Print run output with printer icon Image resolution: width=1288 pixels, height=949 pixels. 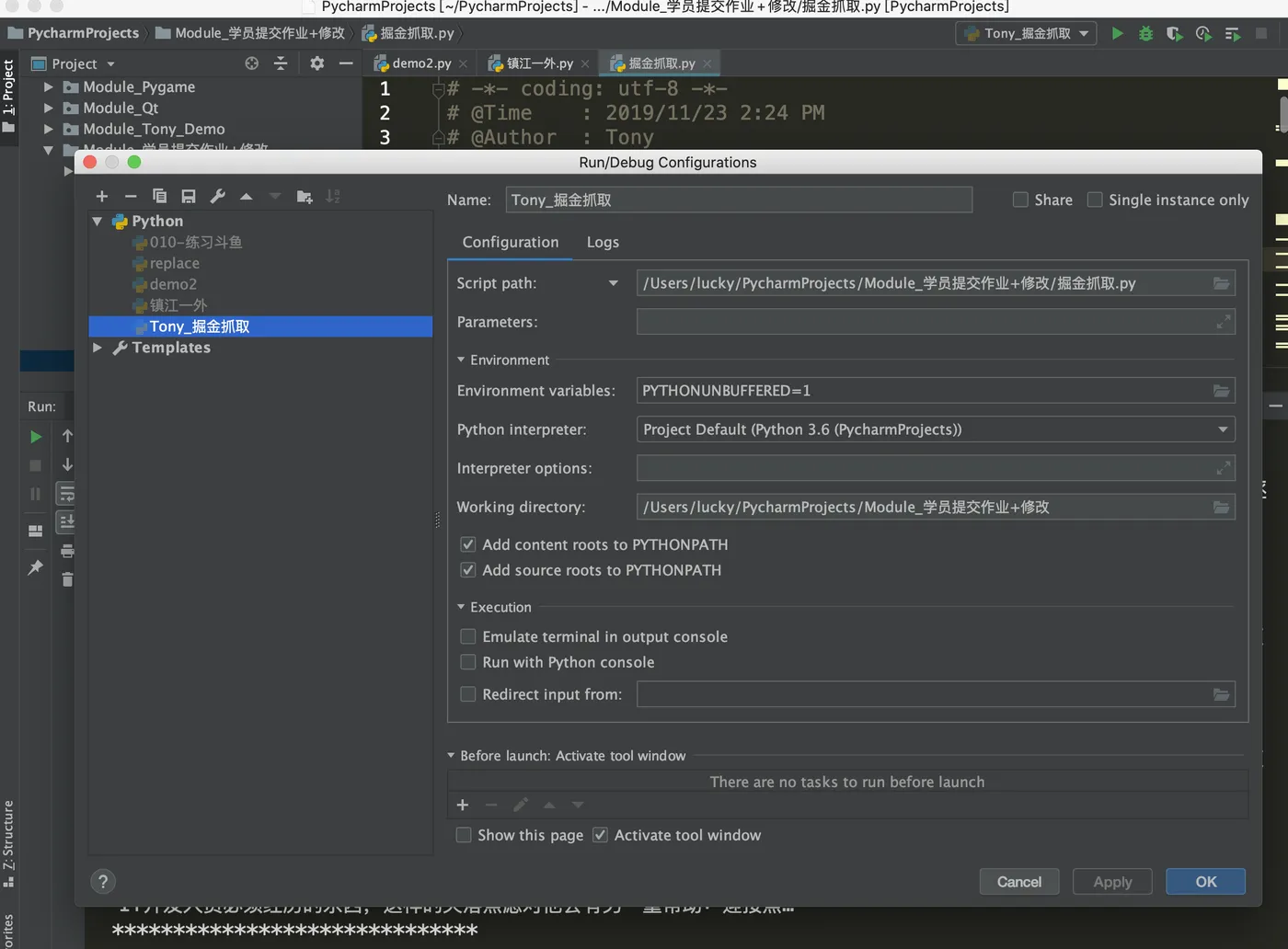67,551
